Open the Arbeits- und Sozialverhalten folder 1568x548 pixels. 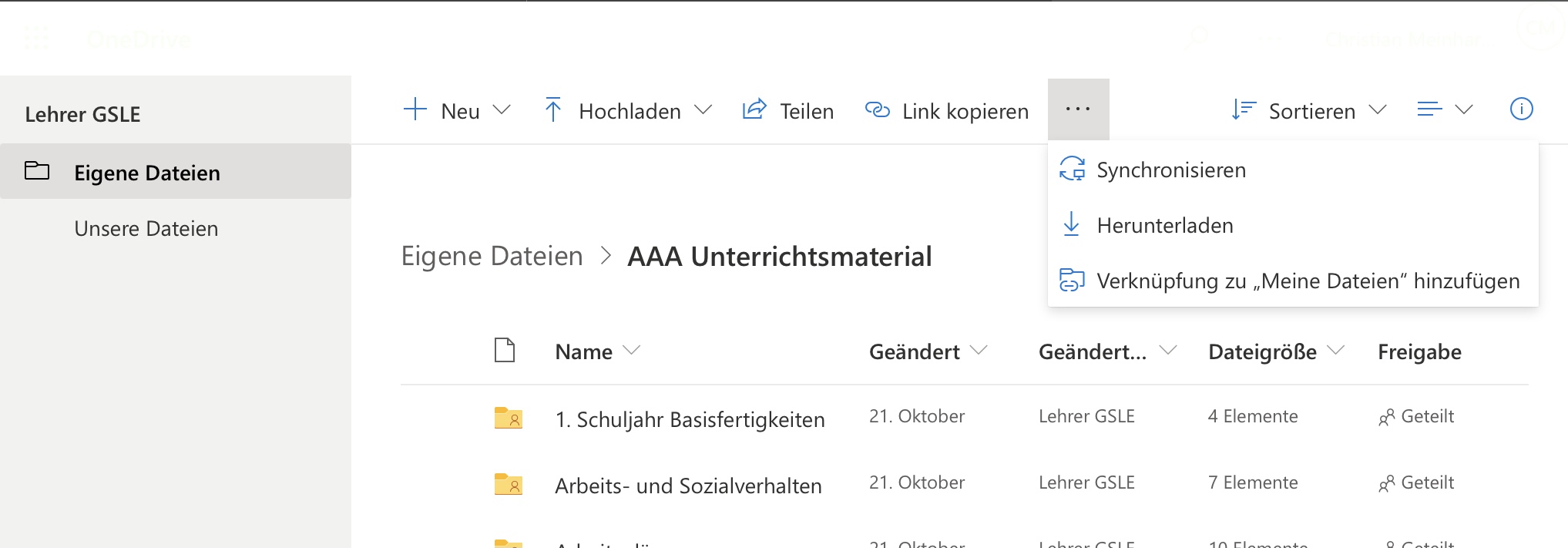(x=688, y=486)
